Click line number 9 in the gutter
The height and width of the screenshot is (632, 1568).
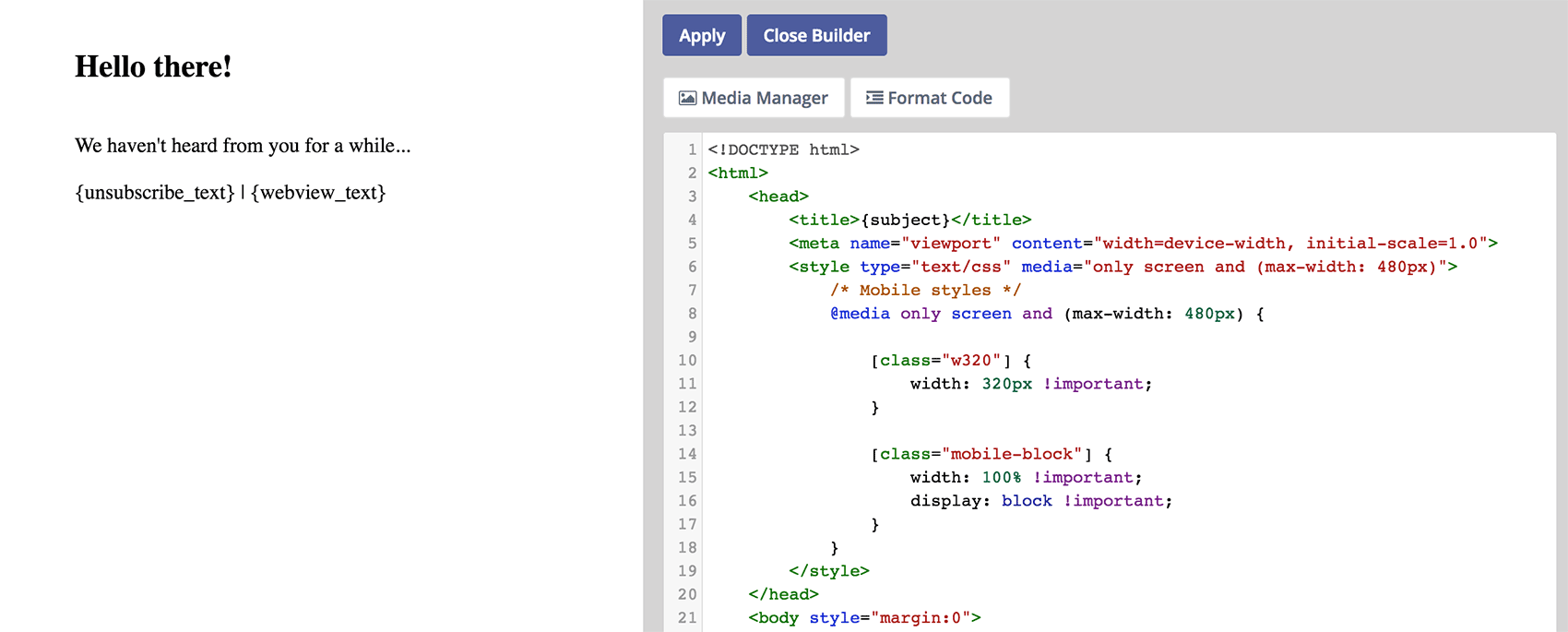(x=692, y=337)
